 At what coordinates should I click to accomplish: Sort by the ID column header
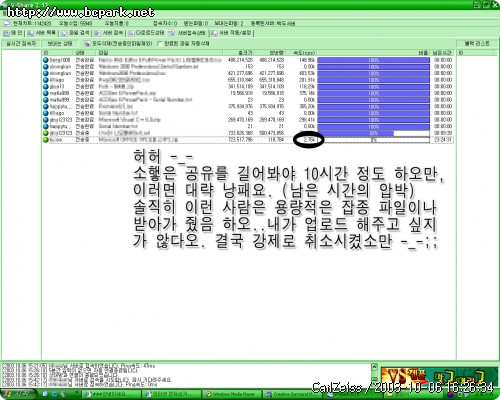pyautogui.click(x=57, y=53)
